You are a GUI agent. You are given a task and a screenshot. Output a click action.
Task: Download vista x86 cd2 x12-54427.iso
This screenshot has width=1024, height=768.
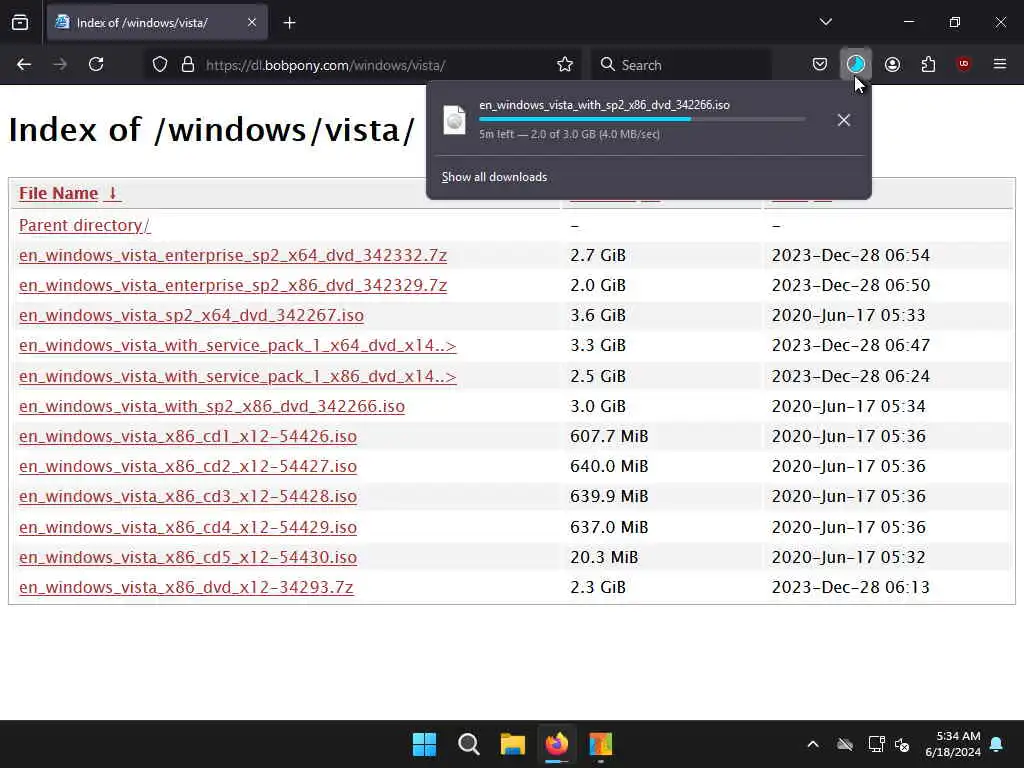click(188, 466)
